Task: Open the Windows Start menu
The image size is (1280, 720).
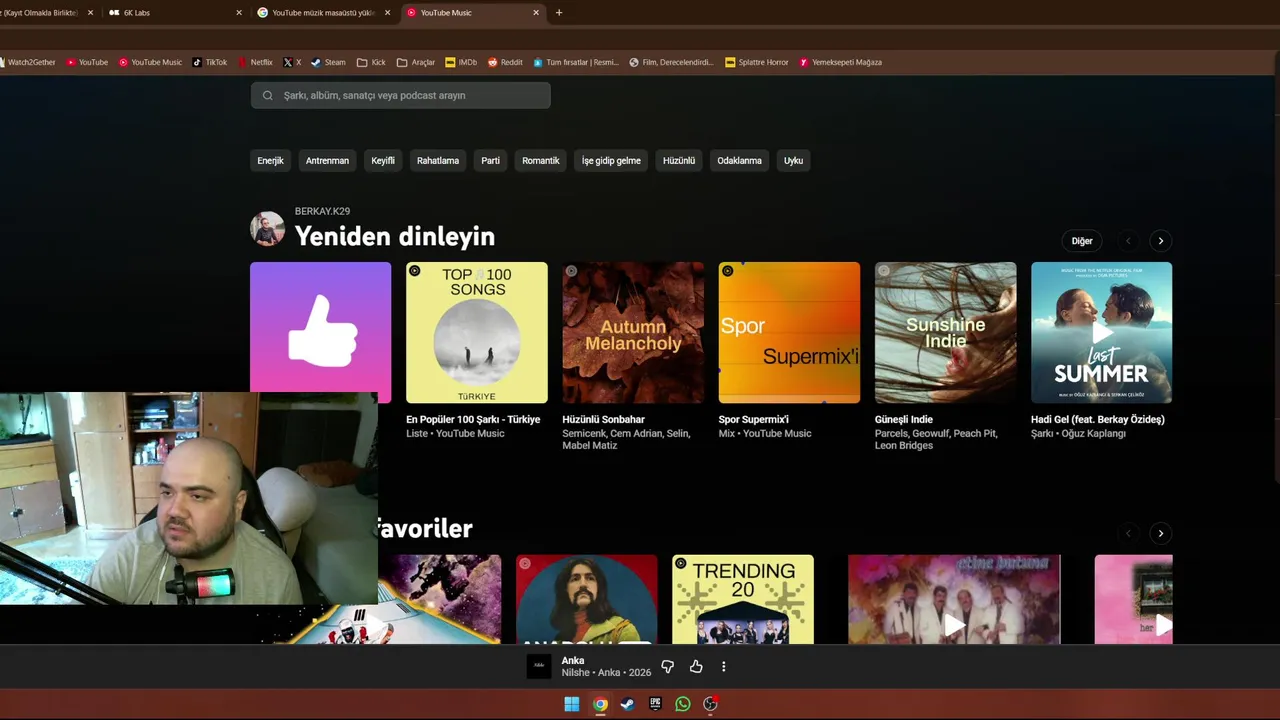Action: pyautogui.click(x=571, y=704)
